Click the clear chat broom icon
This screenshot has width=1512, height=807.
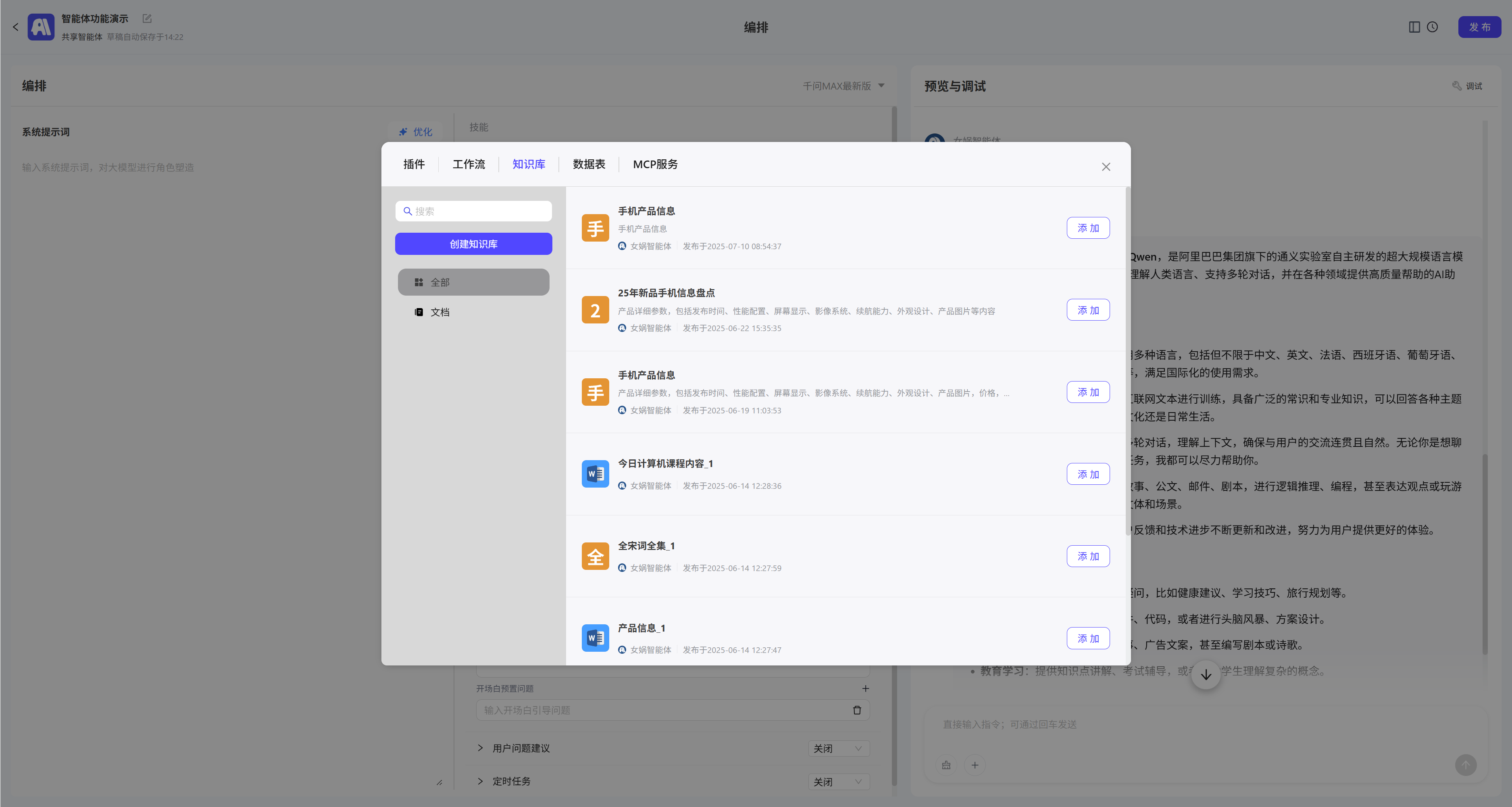click(x=946, y=765)
